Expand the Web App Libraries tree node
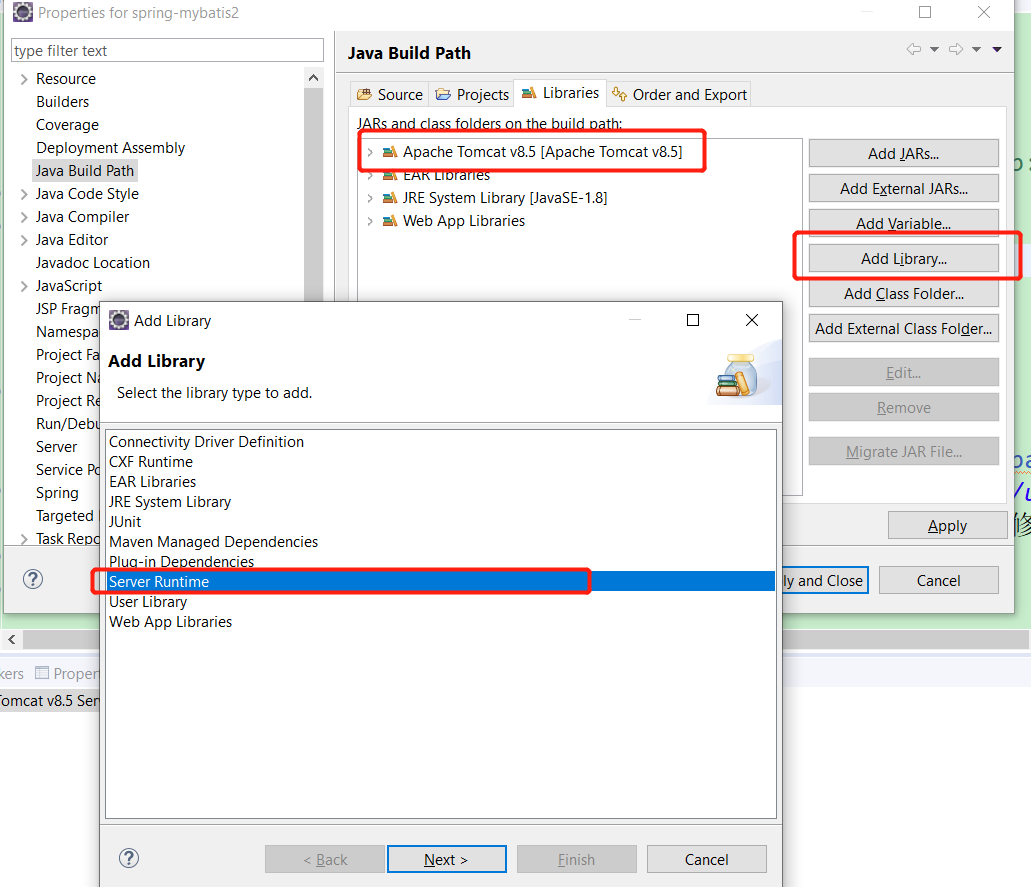Screen dimensions: 1031x887 (369, 220)
